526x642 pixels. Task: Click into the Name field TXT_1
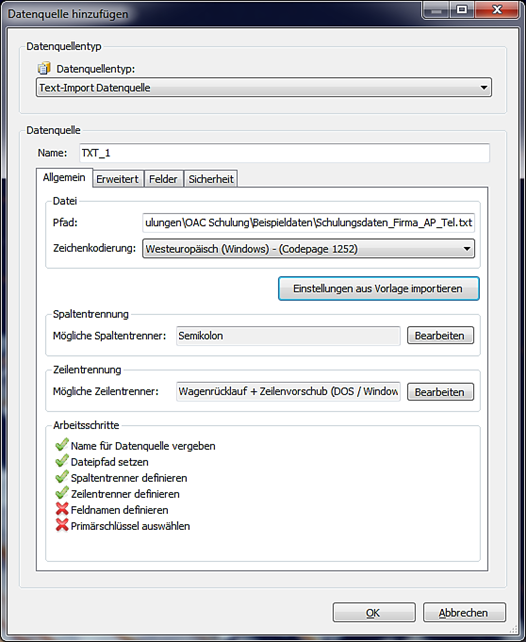pos(284,153)
